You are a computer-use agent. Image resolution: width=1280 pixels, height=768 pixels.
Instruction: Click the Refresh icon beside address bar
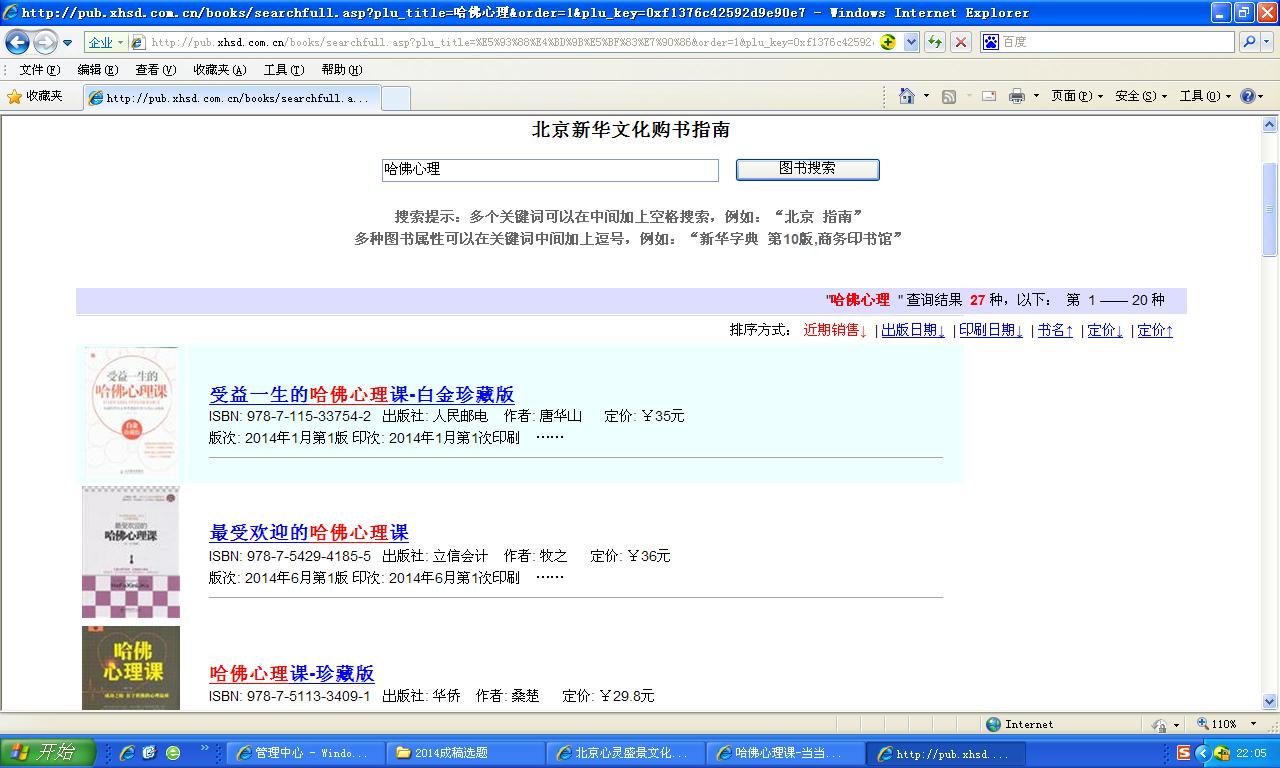point(935,42)
